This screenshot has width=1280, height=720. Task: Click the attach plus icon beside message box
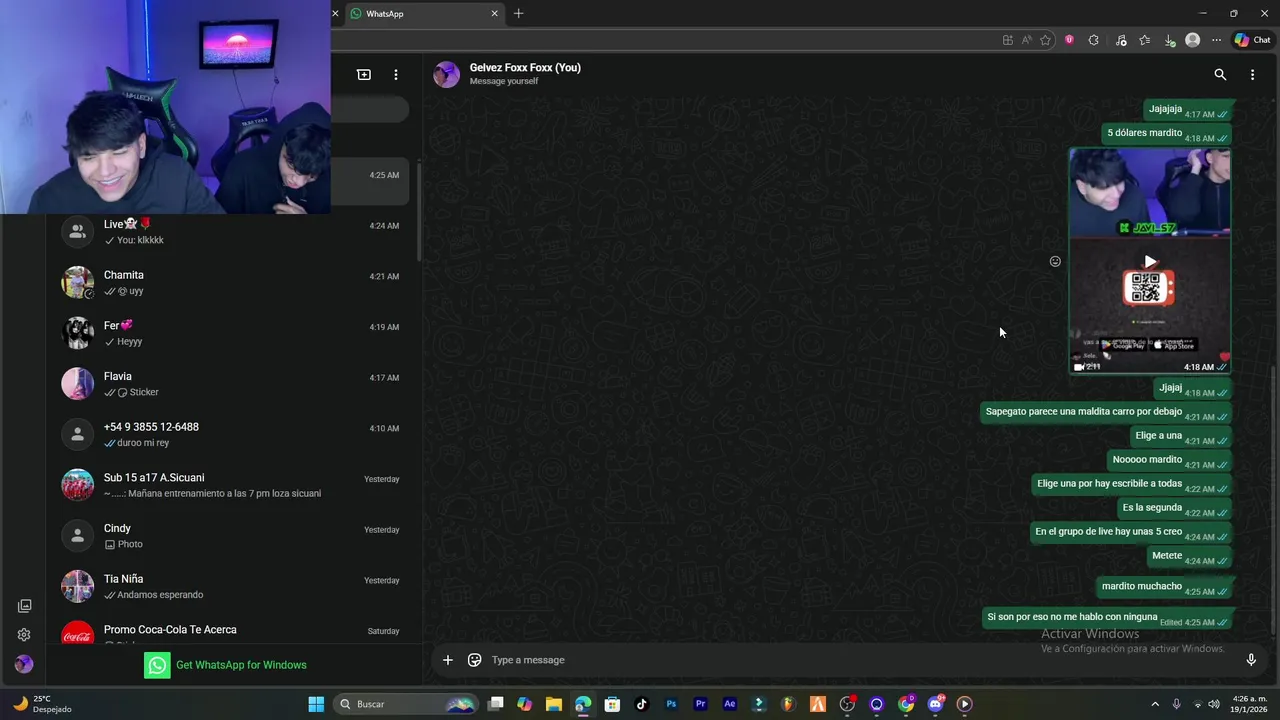[x=448, y=660]
